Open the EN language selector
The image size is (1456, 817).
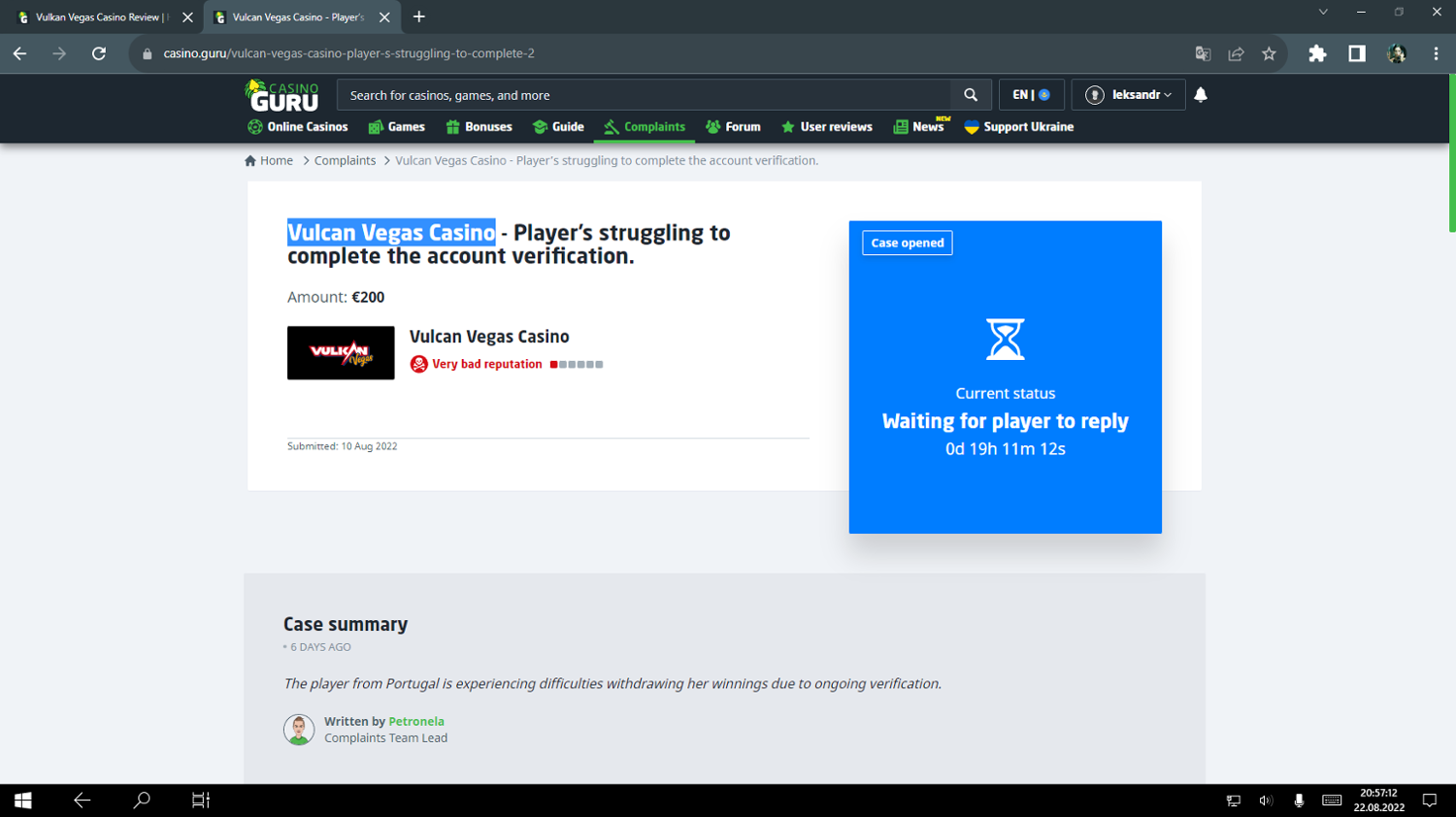tap(1030, 95)
